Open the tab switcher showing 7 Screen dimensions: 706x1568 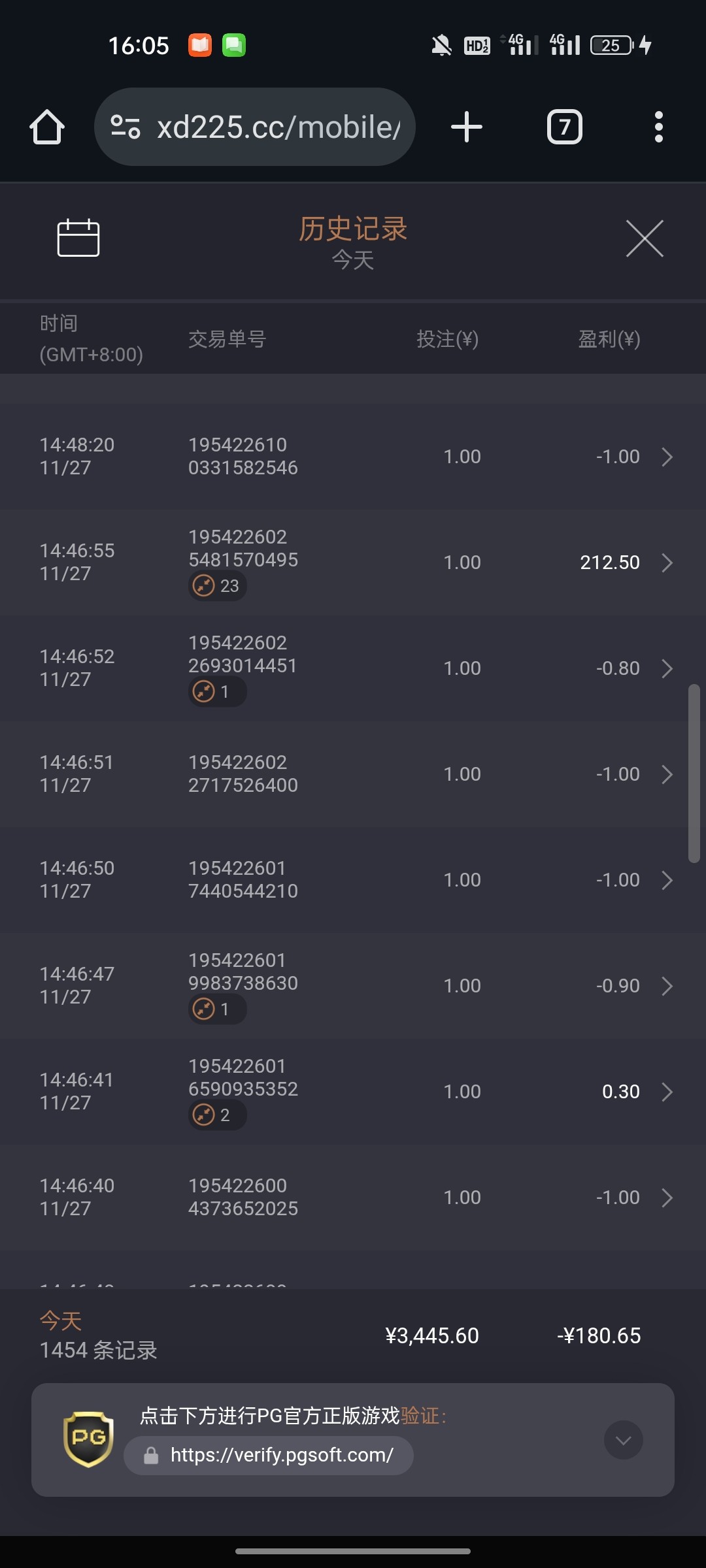(x=565, y=127)
